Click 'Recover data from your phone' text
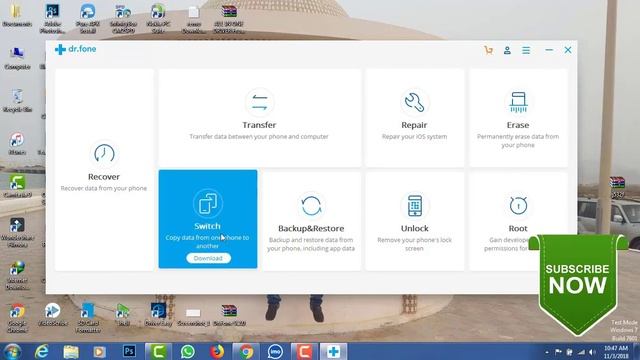This screenshot has height=360, width=640. point(104,189)
